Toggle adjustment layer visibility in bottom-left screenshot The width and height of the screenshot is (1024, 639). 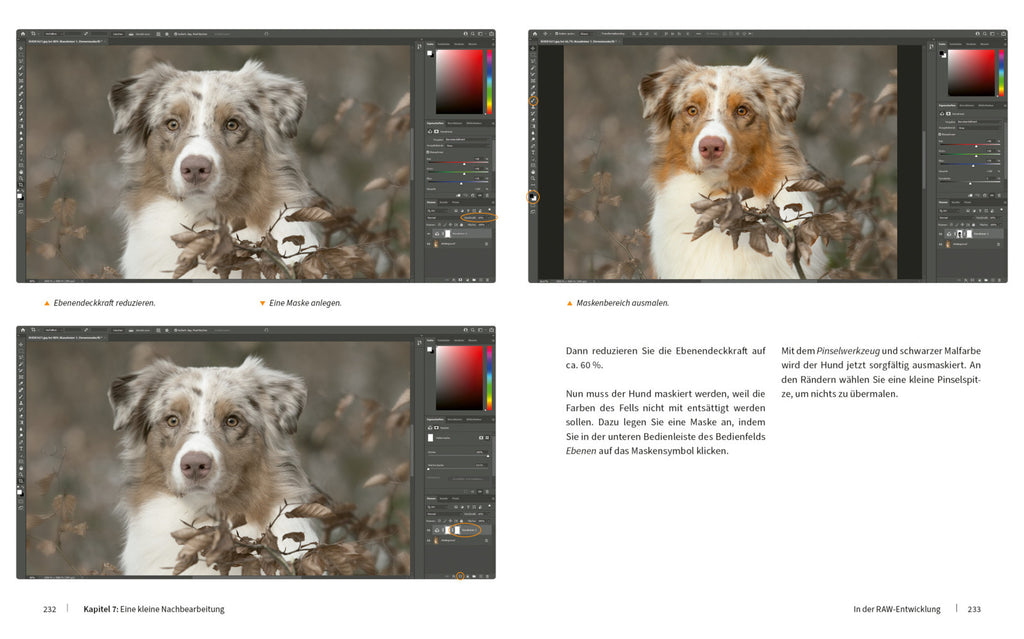[429, 529]
